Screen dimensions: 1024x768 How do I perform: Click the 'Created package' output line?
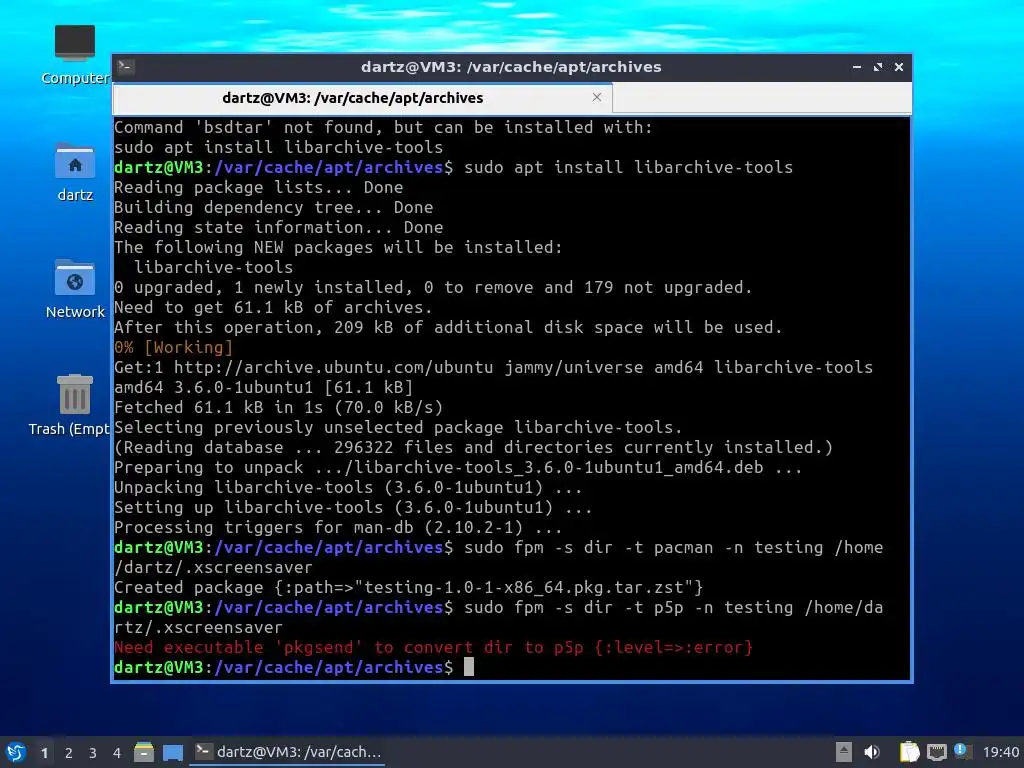409,587
